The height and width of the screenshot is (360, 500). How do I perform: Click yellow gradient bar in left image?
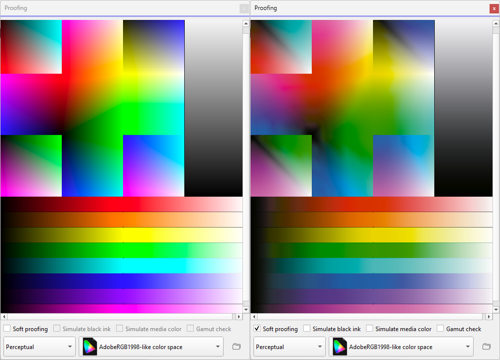(121, 235)
